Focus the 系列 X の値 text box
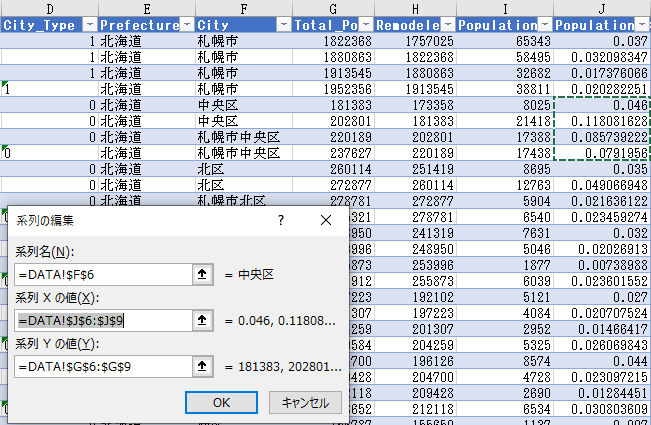Screen dimensions: 651x425 pos(103,320)
